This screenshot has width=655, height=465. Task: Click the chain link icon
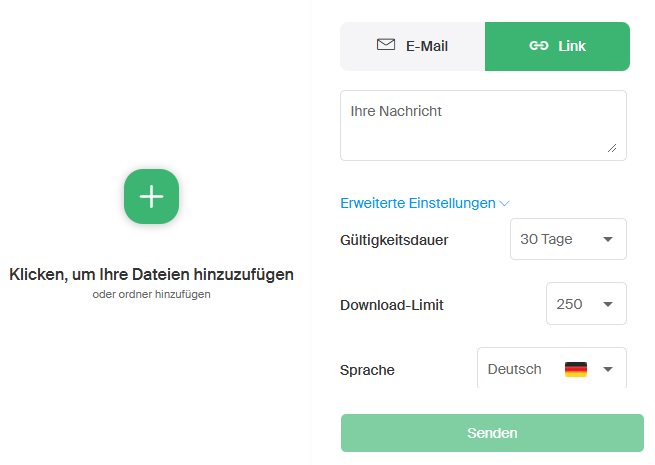coord(538,46)
